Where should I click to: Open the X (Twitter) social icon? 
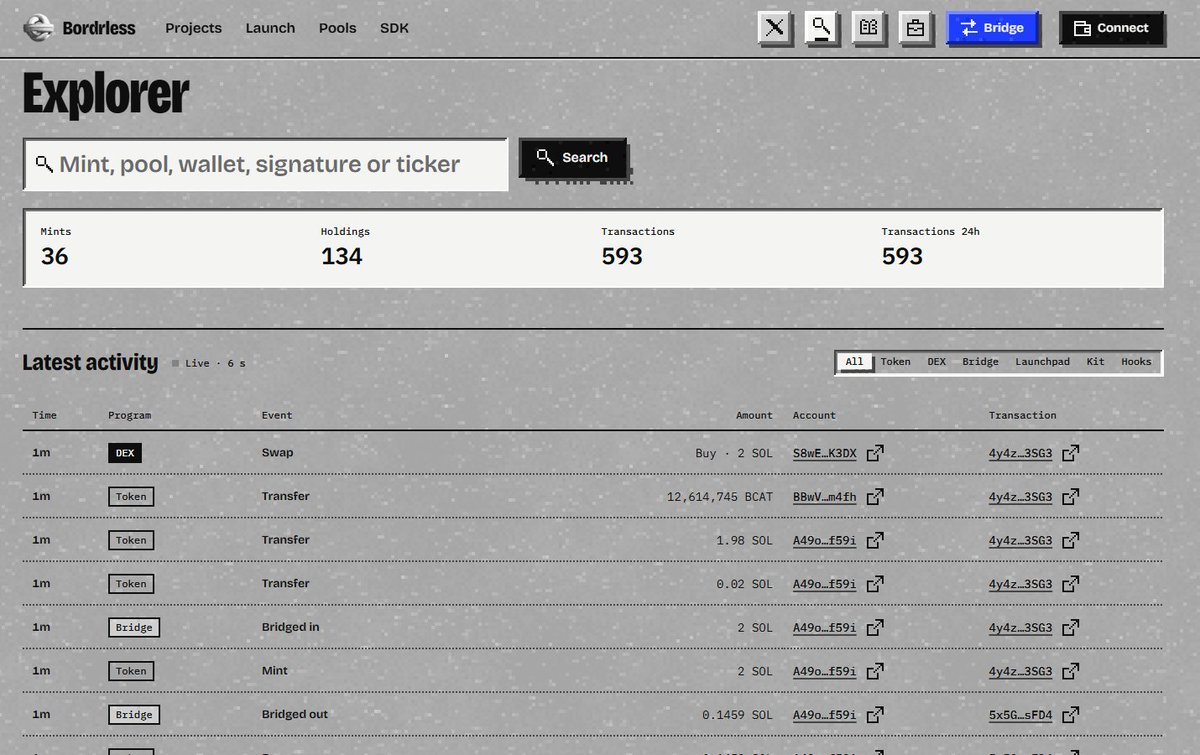coord(774,28)
